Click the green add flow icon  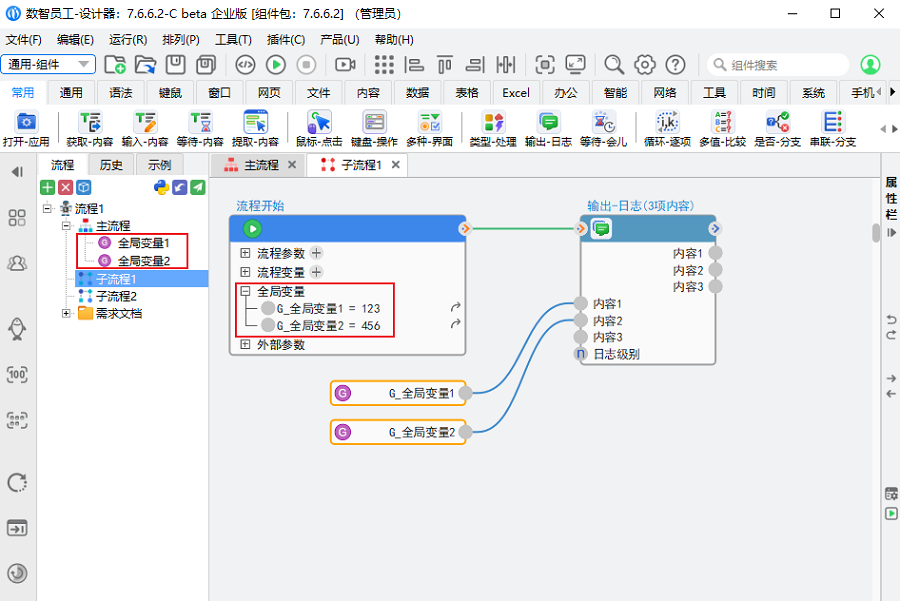tap(47, 187)
